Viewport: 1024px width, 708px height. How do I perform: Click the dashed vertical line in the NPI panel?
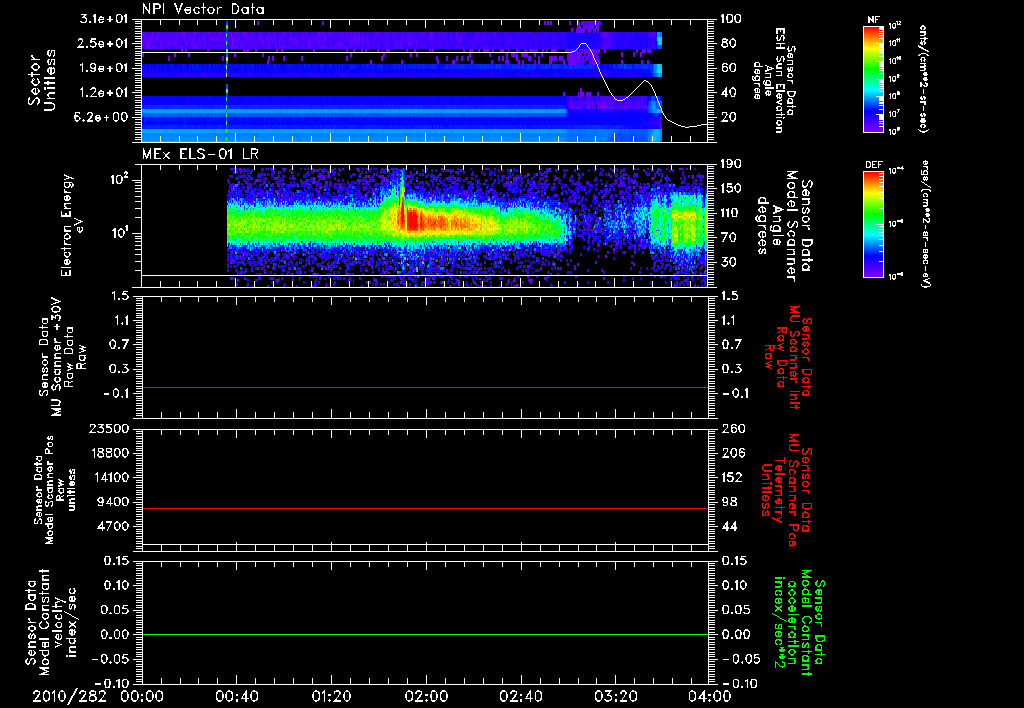[227, 81]
